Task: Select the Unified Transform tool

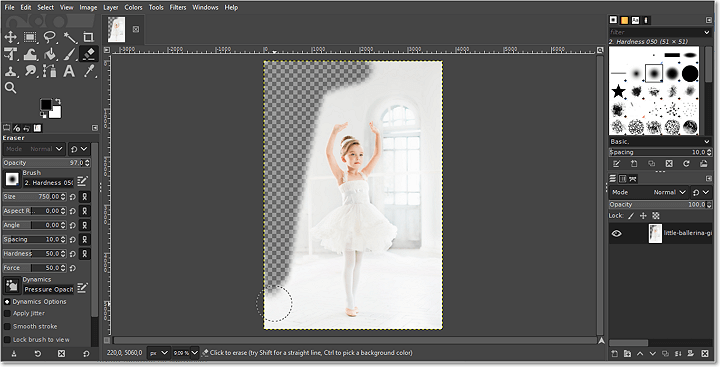Action: 10,54
